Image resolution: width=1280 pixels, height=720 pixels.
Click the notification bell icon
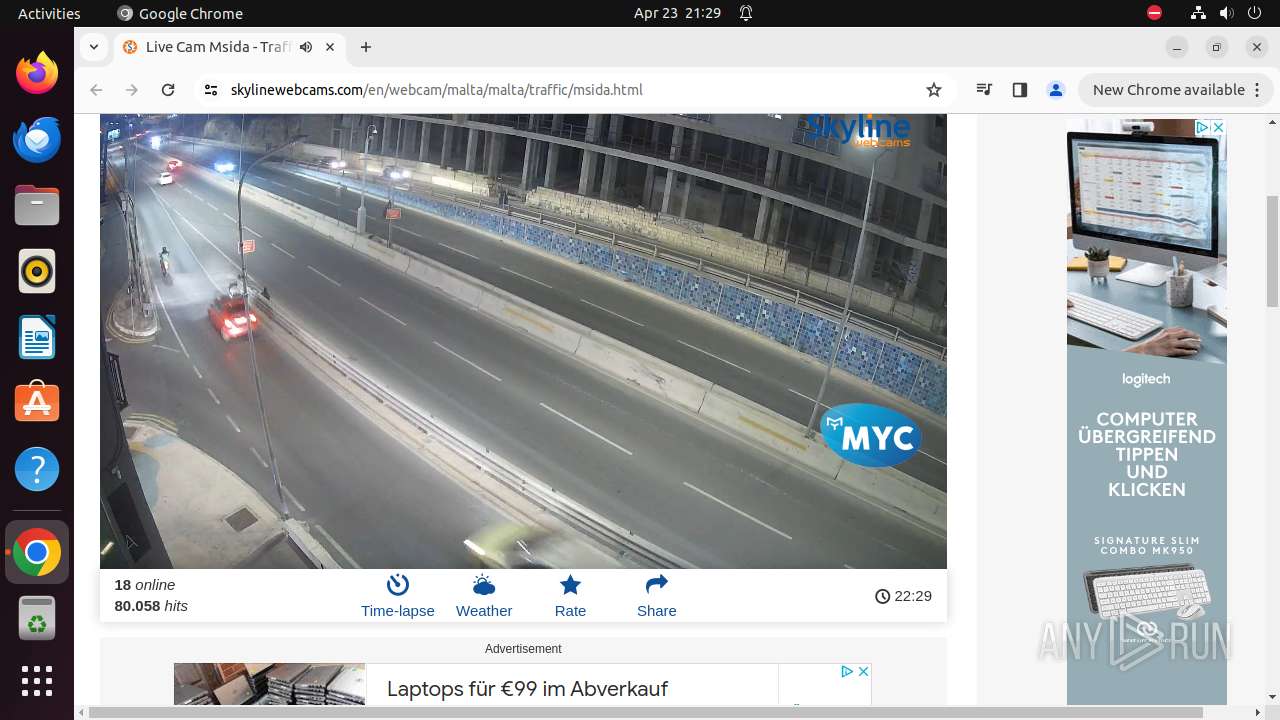pos(746,13)
